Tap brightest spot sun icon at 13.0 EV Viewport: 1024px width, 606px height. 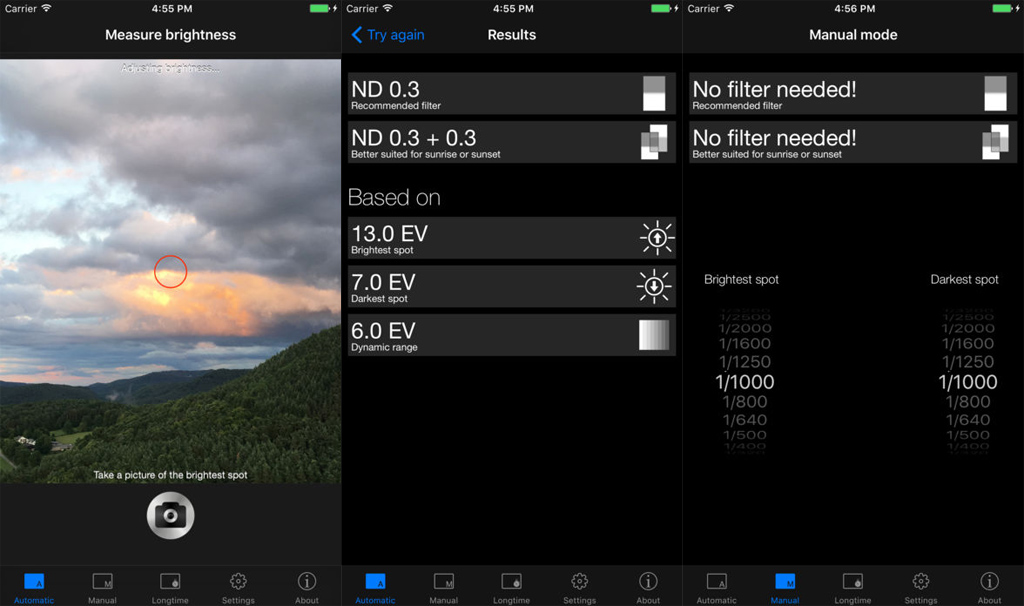(x=656, y=238)
